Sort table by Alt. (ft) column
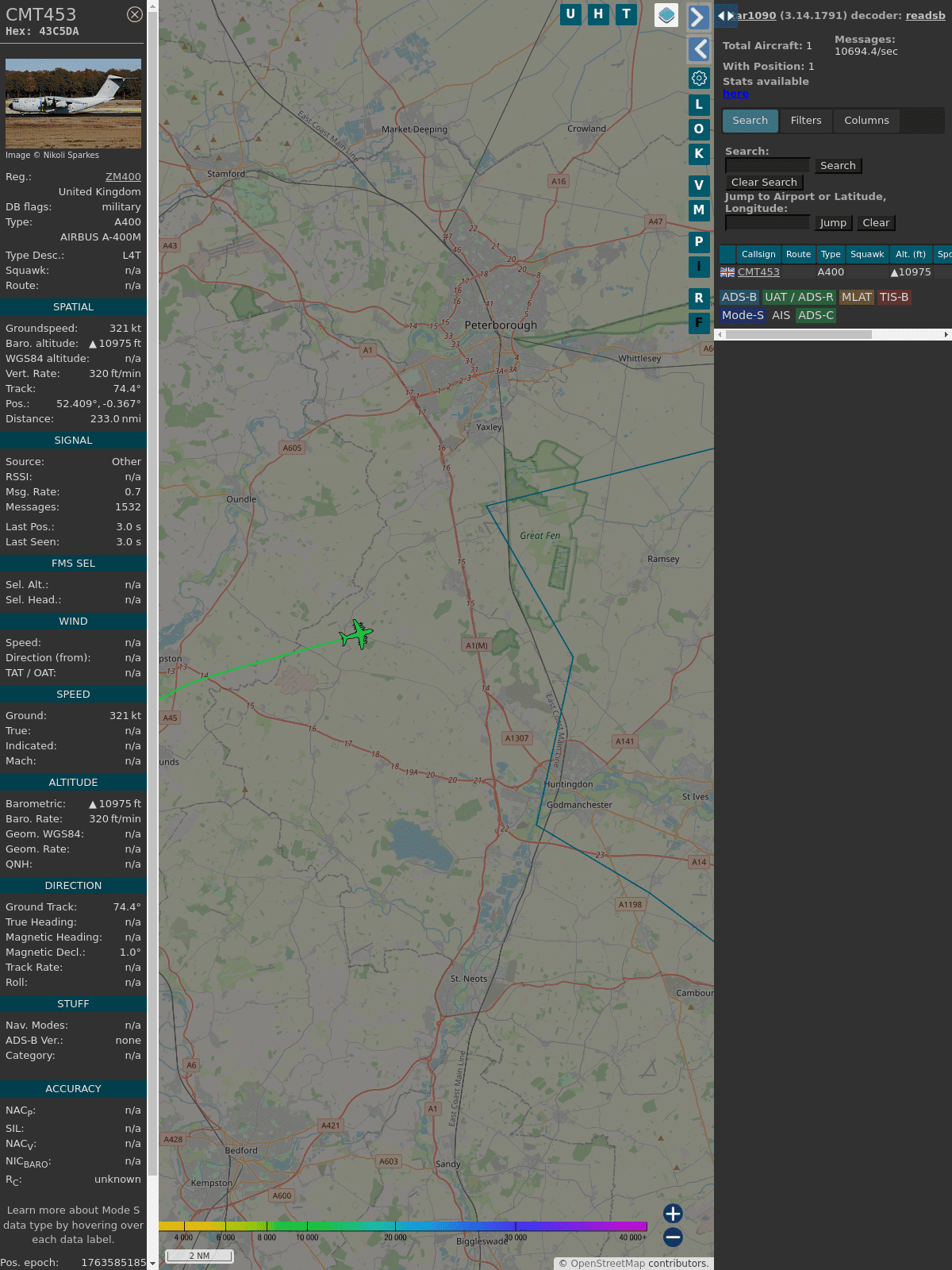The image size is (952, 1270). (911, 254)
